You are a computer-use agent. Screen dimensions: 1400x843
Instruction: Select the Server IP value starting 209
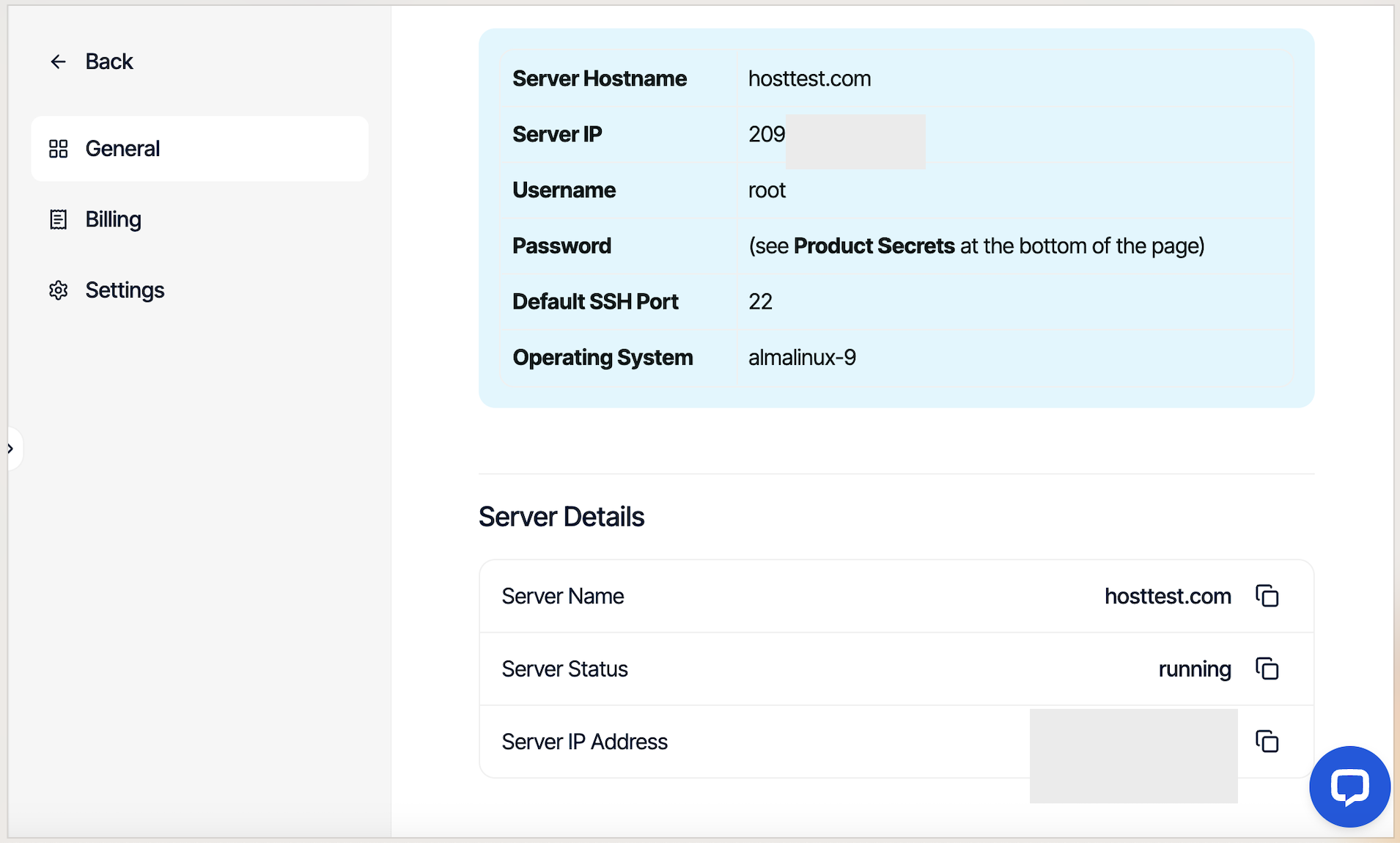(x=767, y=134)
